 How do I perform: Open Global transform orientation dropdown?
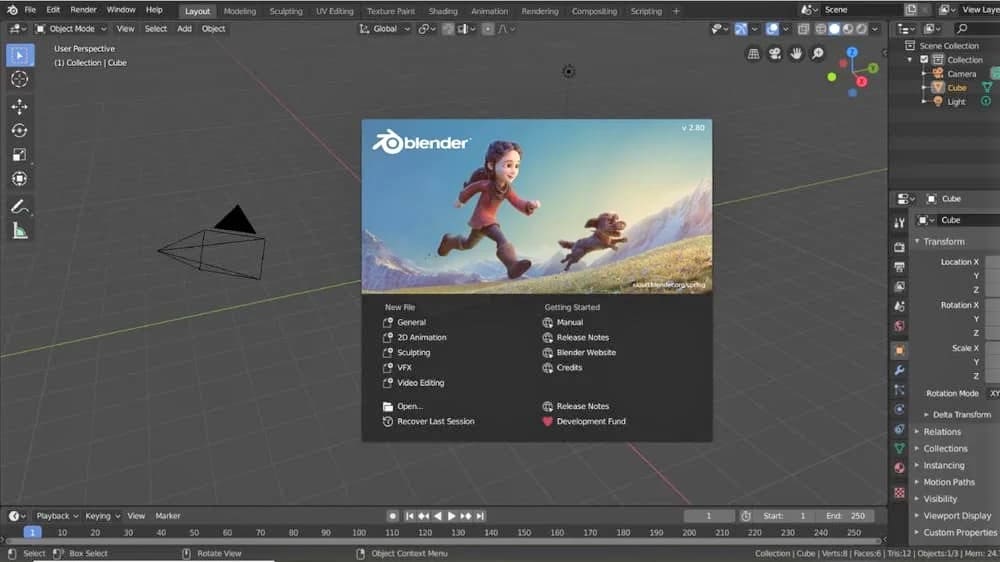[x=385, y=29]
